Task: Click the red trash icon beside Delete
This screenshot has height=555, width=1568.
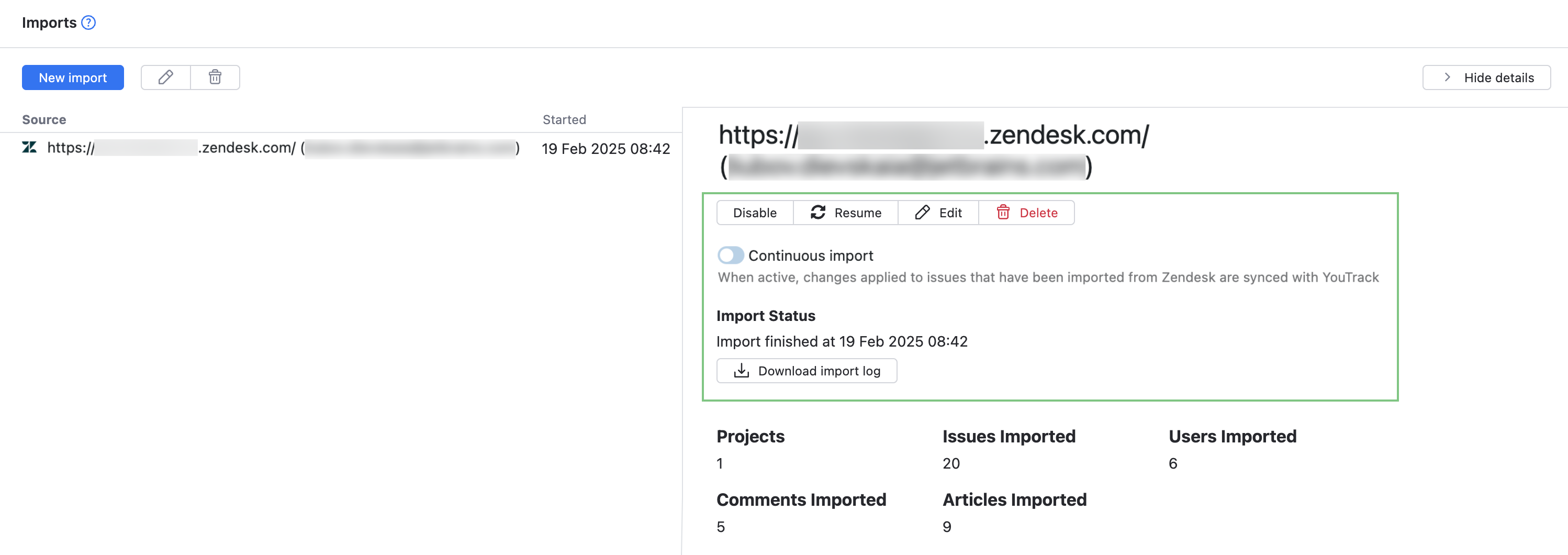Action: coord(1003,213)
